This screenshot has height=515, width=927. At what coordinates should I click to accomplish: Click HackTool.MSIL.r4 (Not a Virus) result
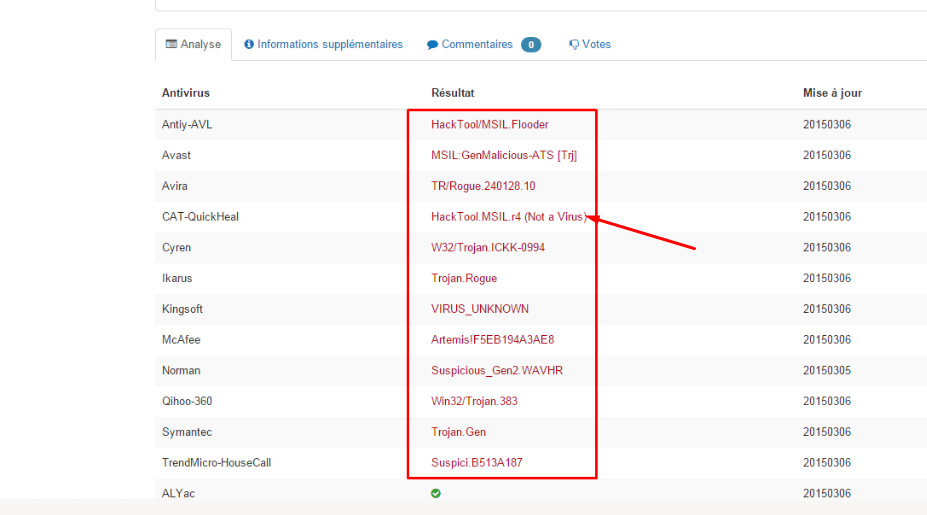point(508,217)
